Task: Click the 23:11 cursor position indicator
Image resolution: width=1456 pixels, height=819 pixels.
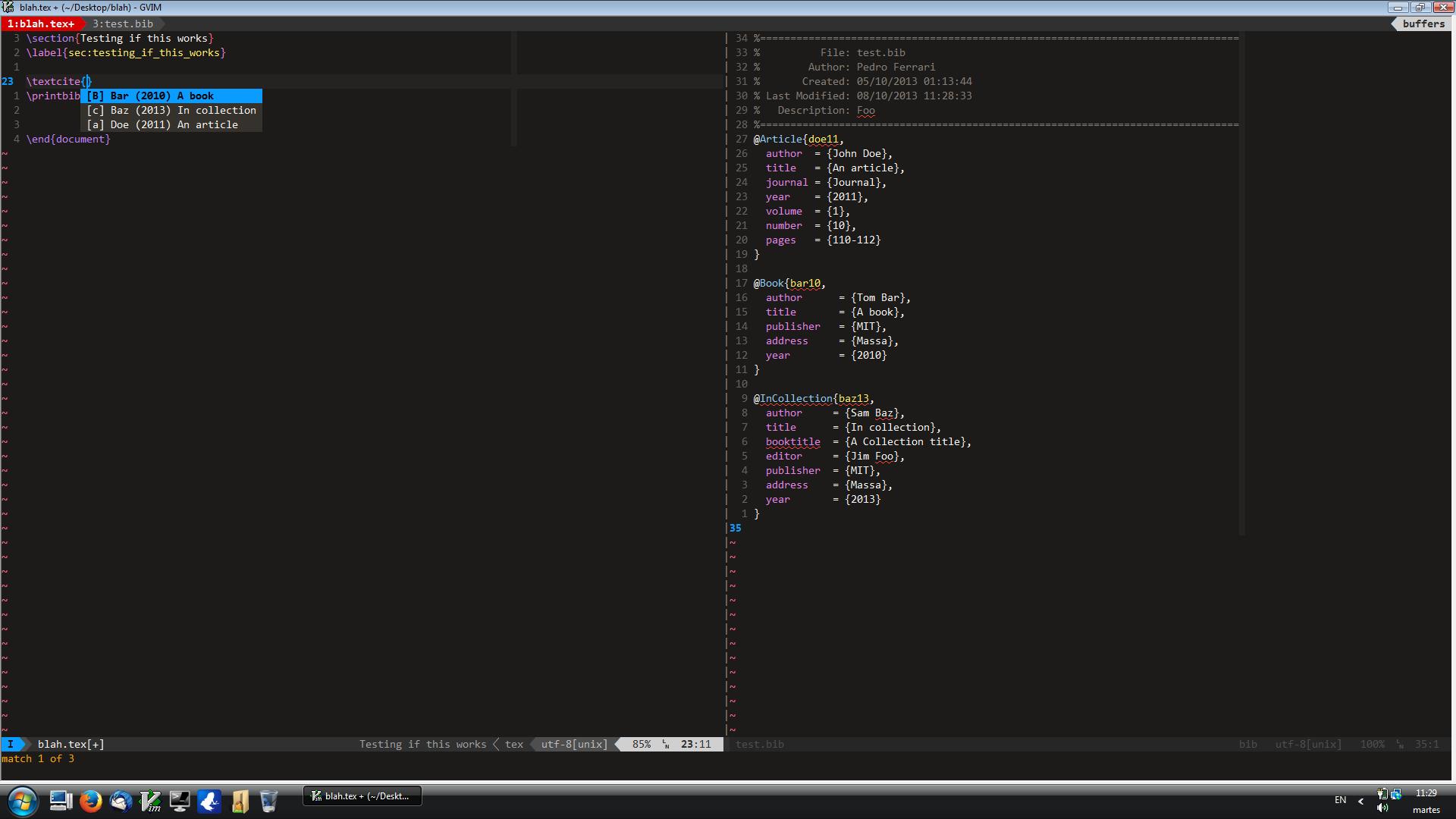Action: tap(696, 744)
